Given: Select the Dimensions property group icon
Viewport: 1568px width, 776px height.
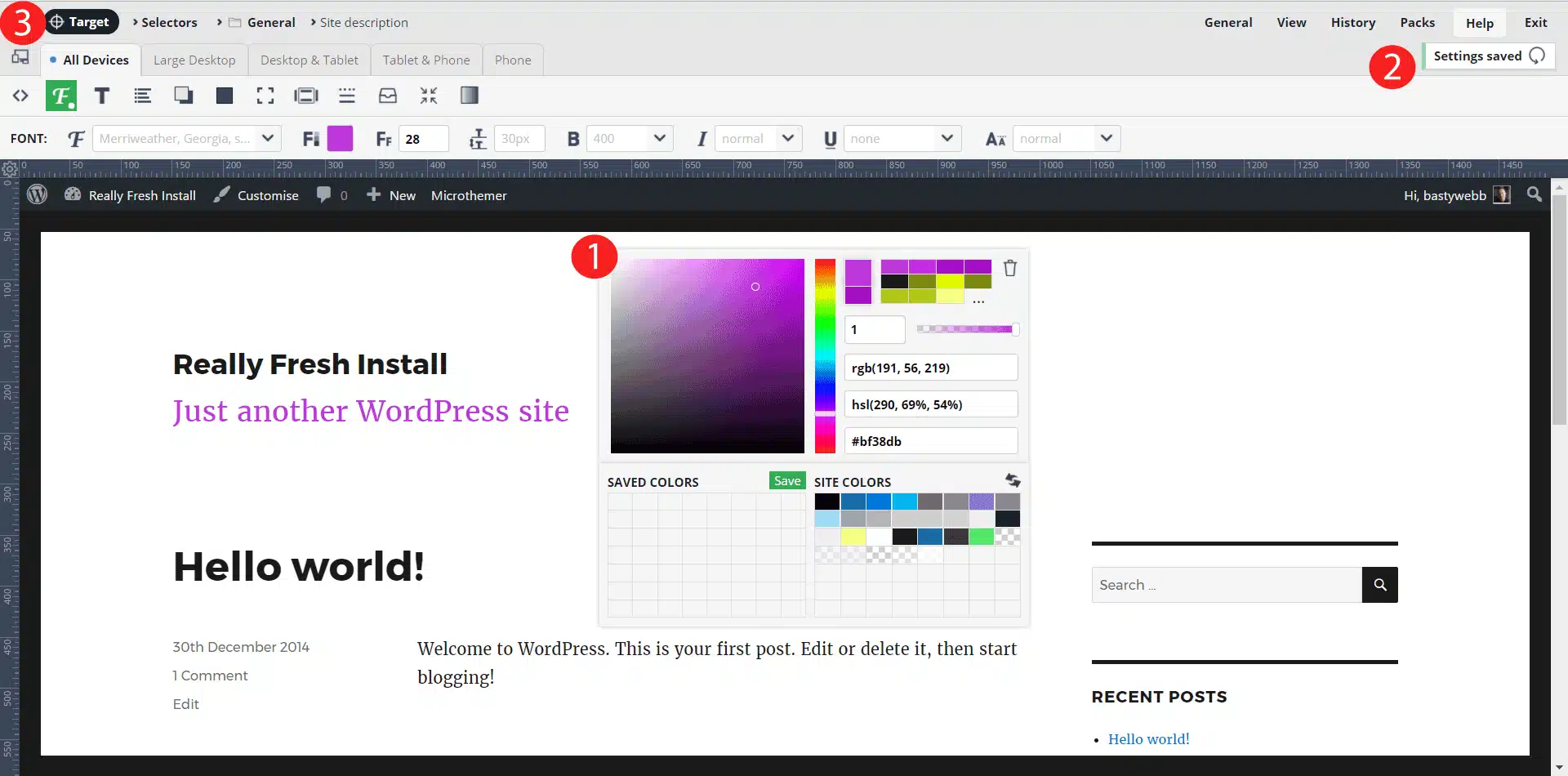Looking at the screenshot, I should pos(265,96).
